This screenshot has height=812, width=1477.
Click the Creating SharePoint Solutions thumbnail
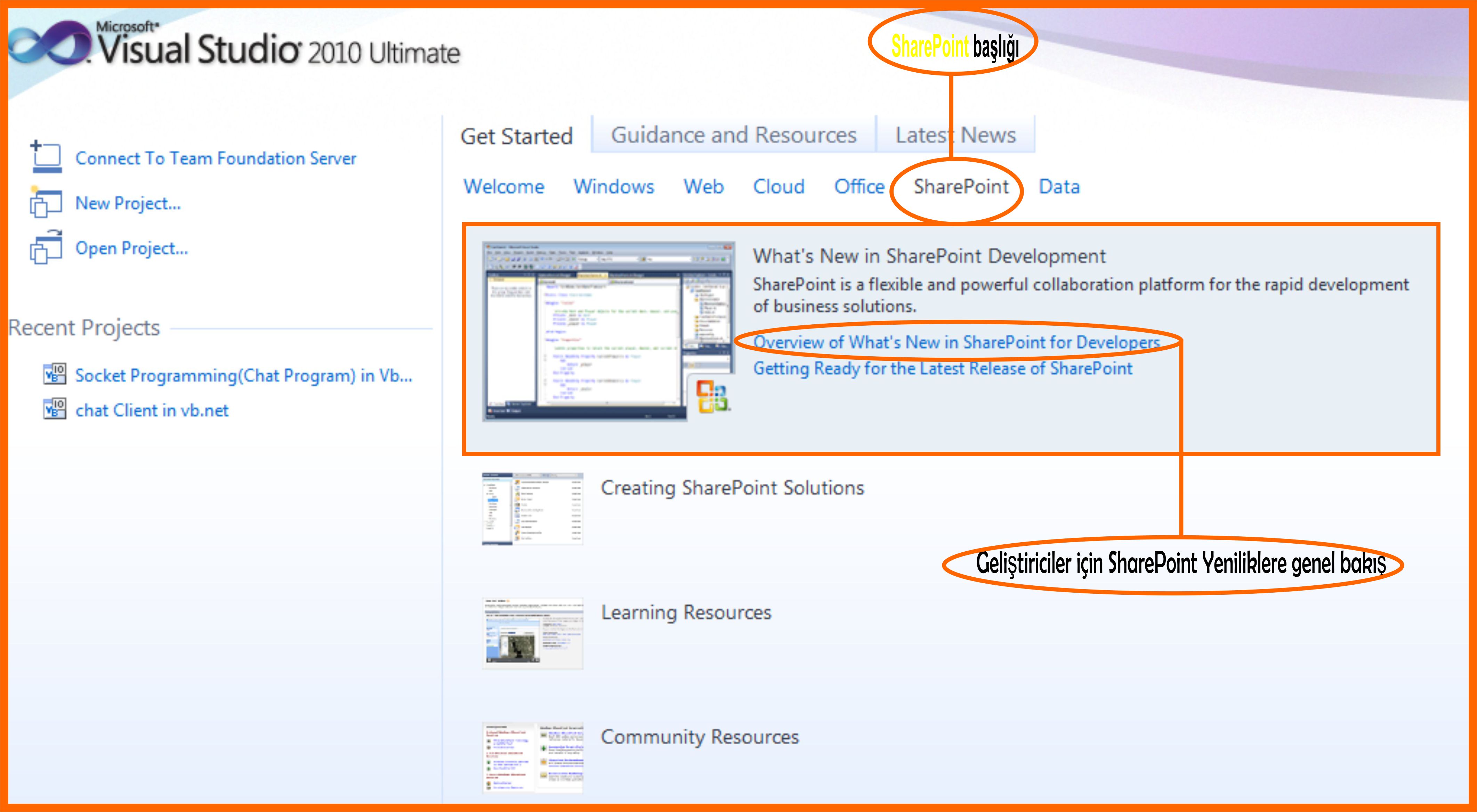(533, 508)
